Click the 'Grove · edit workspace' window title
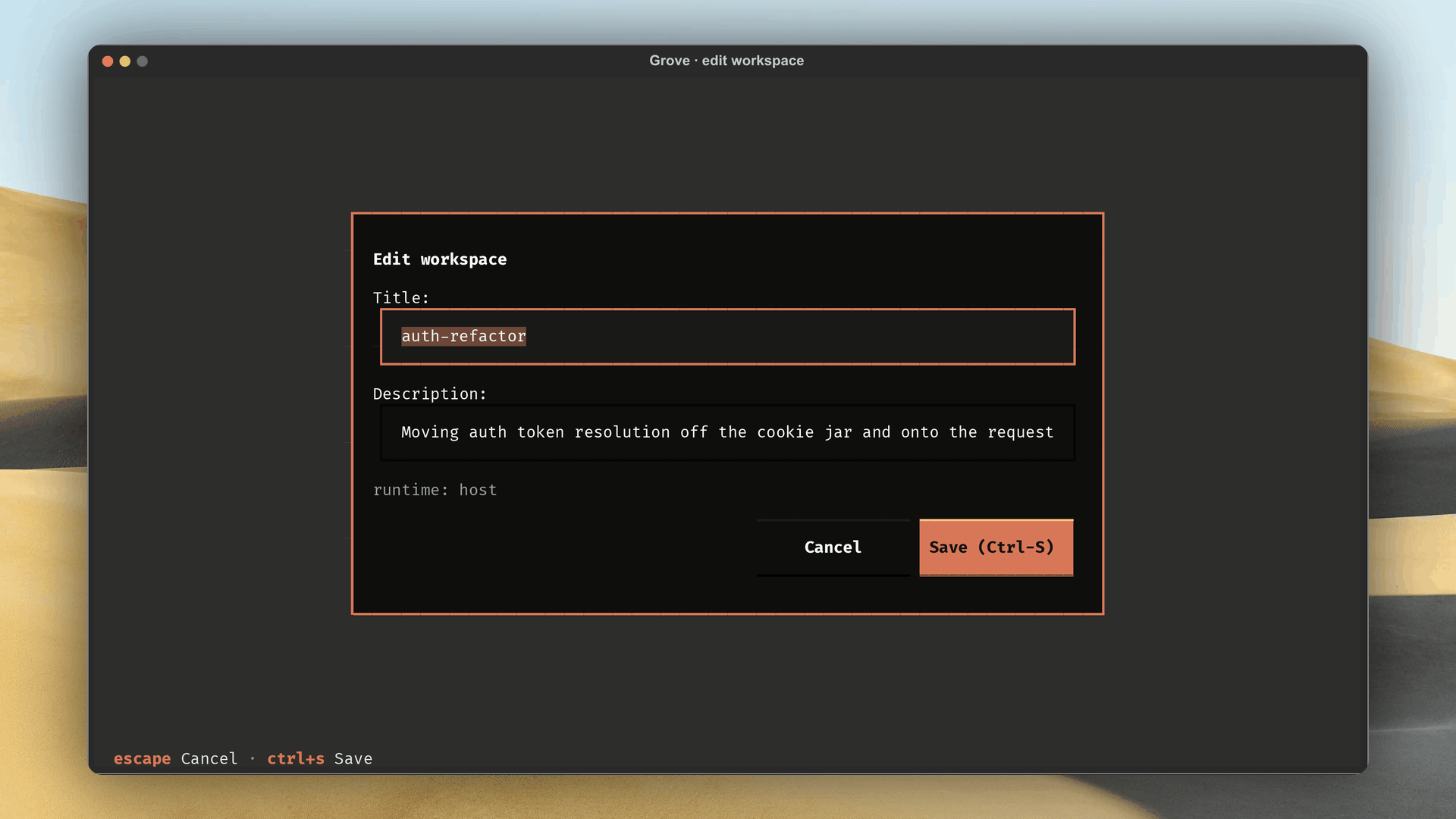The width and height of the screenshot is (1456, 819). tap(726, 61)
